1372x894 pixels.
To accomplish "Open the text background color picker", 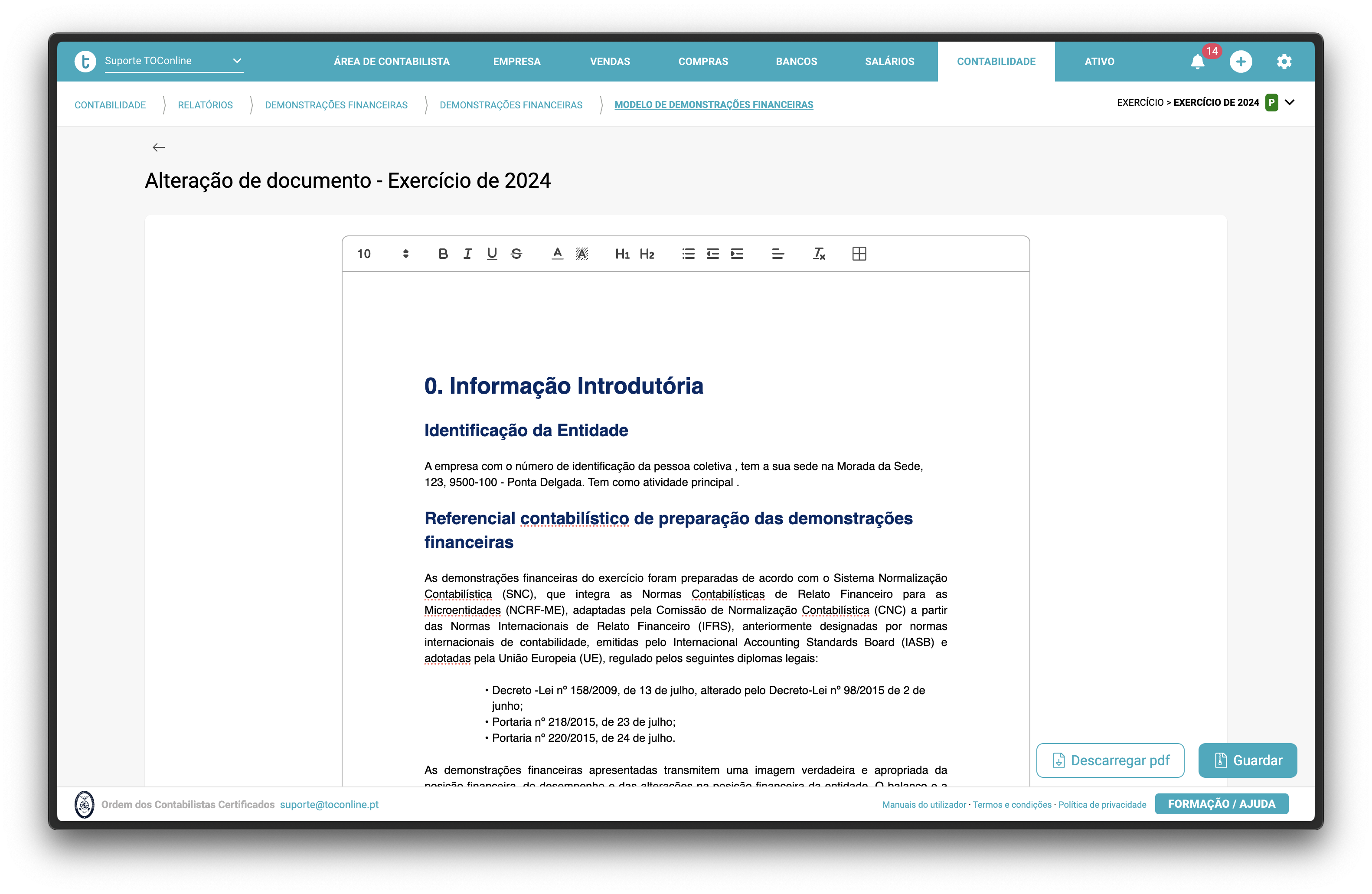I will 581,254.
